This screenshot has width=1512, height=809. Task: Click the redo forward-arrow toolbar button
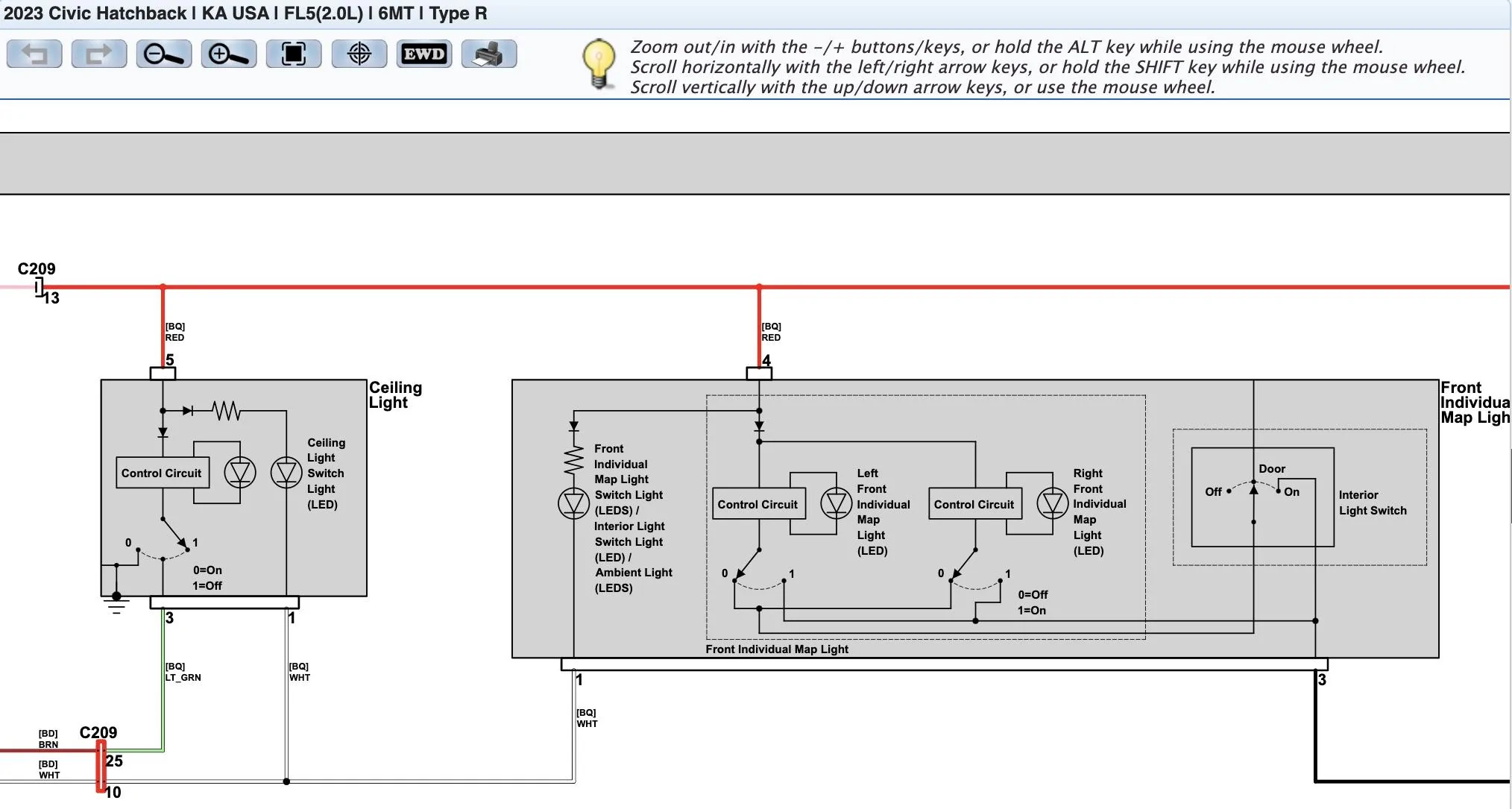99,54
